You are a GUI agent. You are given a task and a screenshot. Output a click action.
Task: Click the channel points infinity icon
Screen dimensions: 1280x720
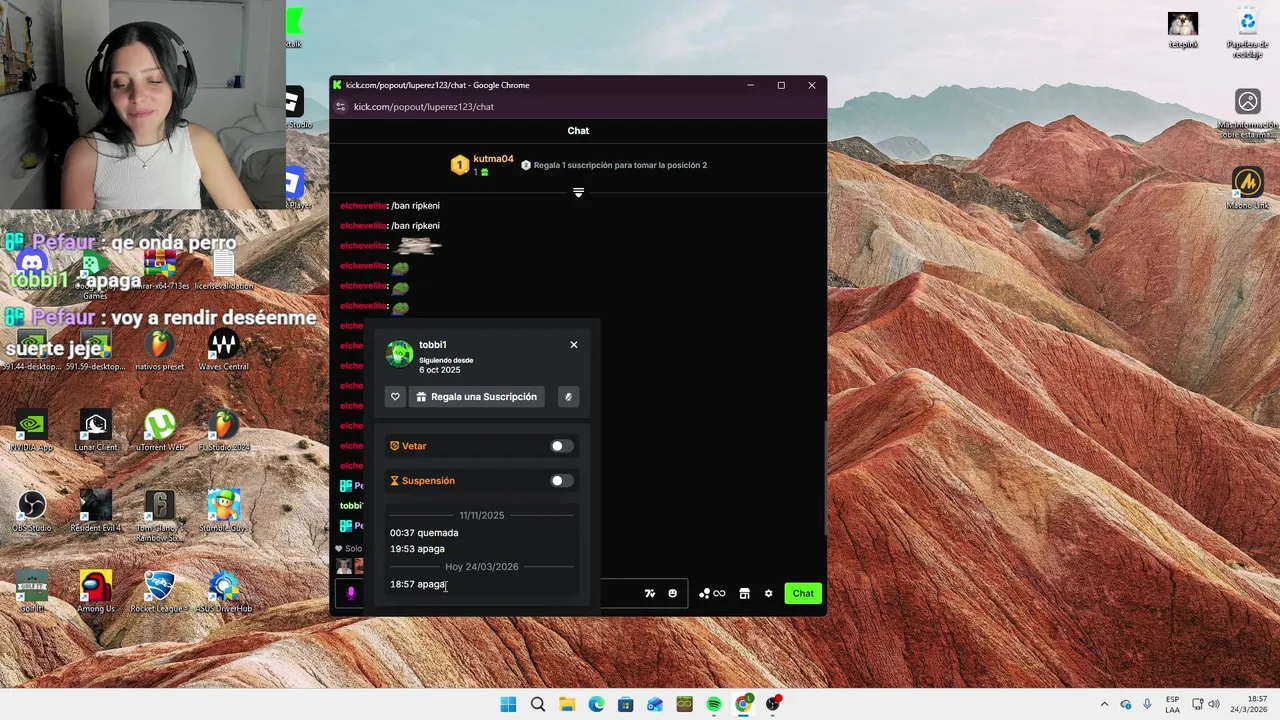(x=713, y=593)
